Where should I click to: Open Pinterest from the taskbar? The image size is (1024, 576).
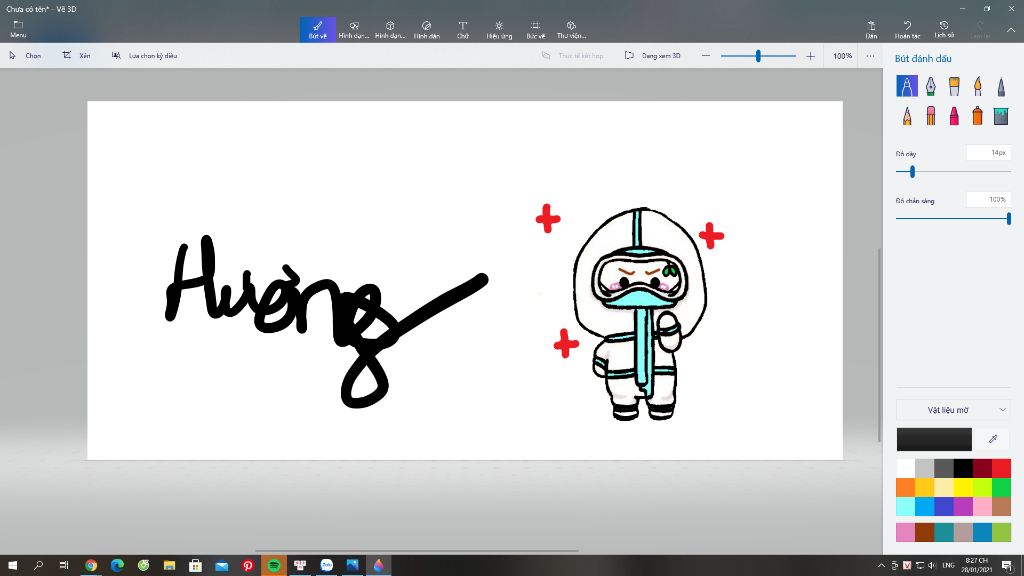tap(248, 566)
